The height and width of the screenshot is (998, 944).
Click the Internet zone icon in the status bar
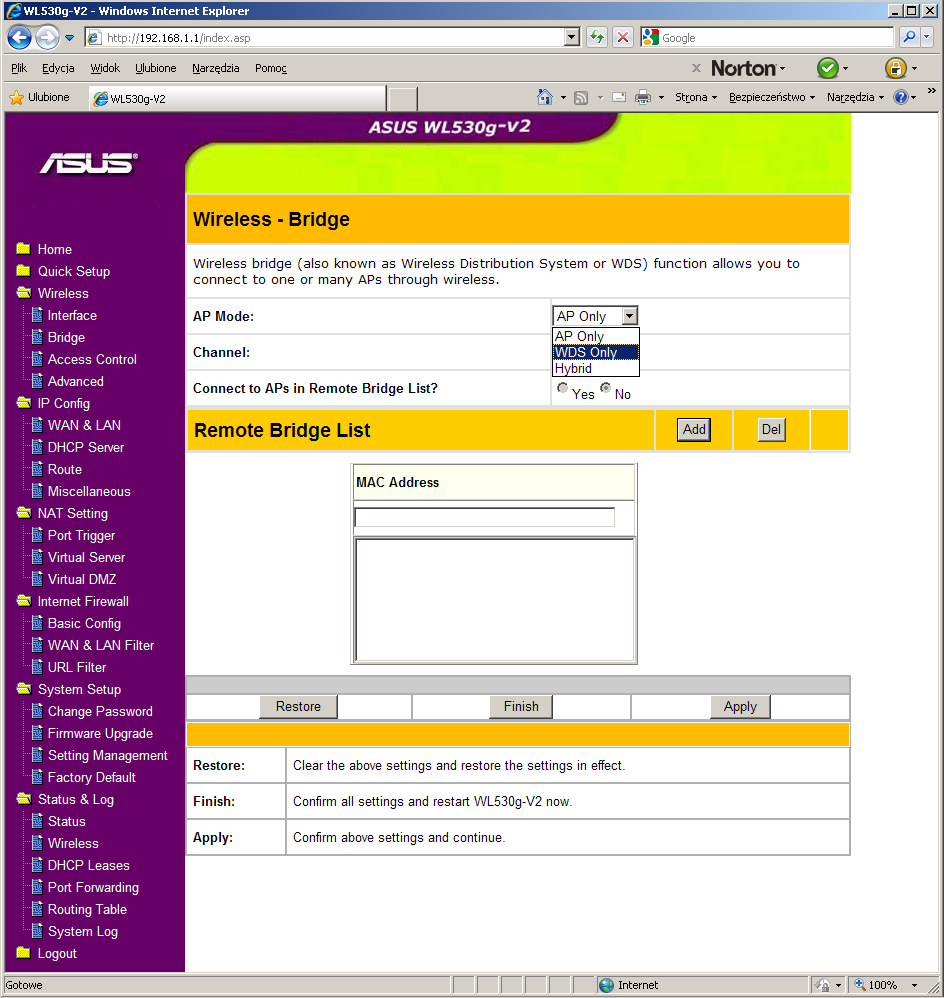607,985
